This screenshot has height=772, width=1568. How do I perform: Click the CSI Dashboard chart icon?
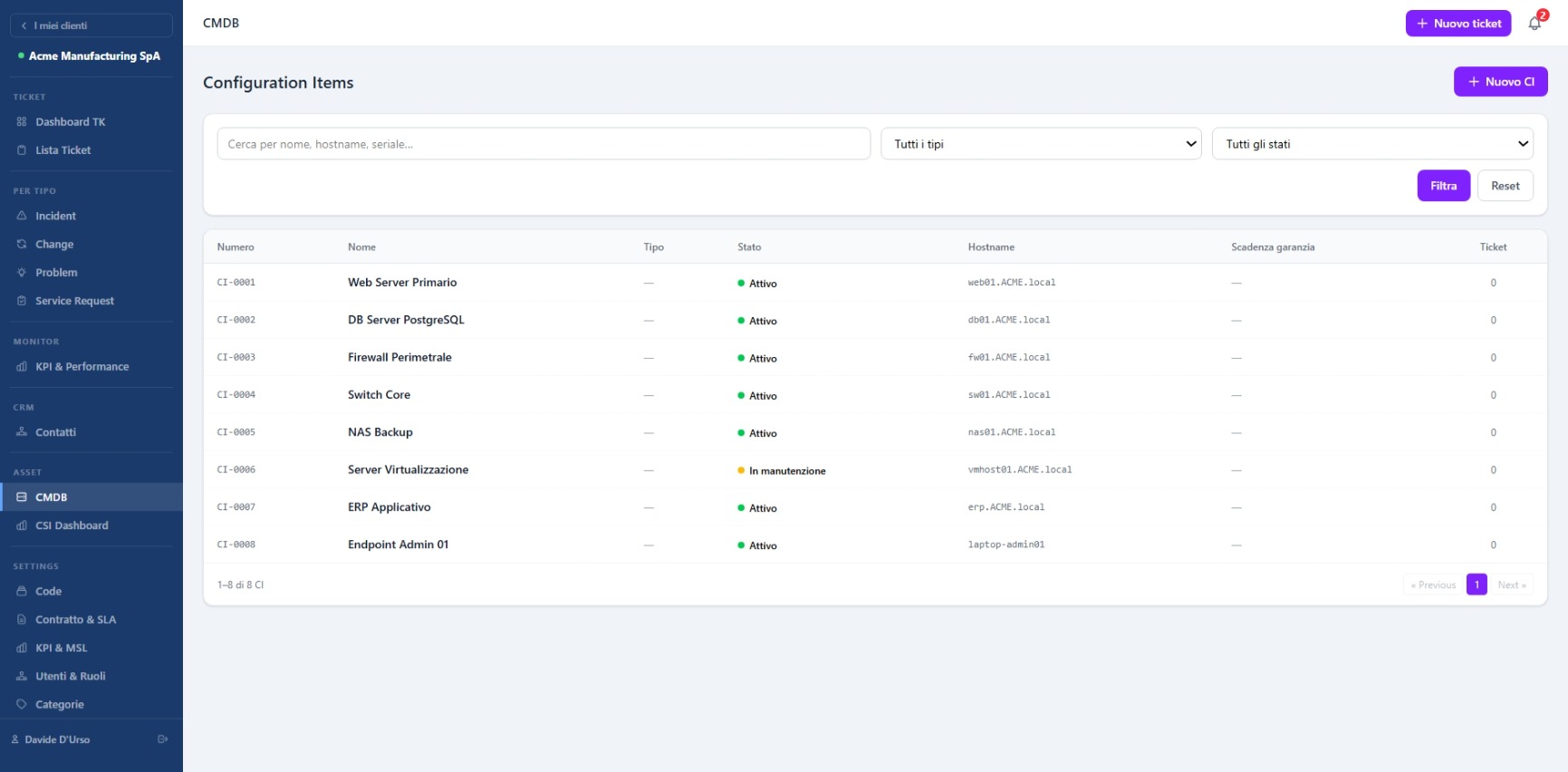(x=22, y=526)
